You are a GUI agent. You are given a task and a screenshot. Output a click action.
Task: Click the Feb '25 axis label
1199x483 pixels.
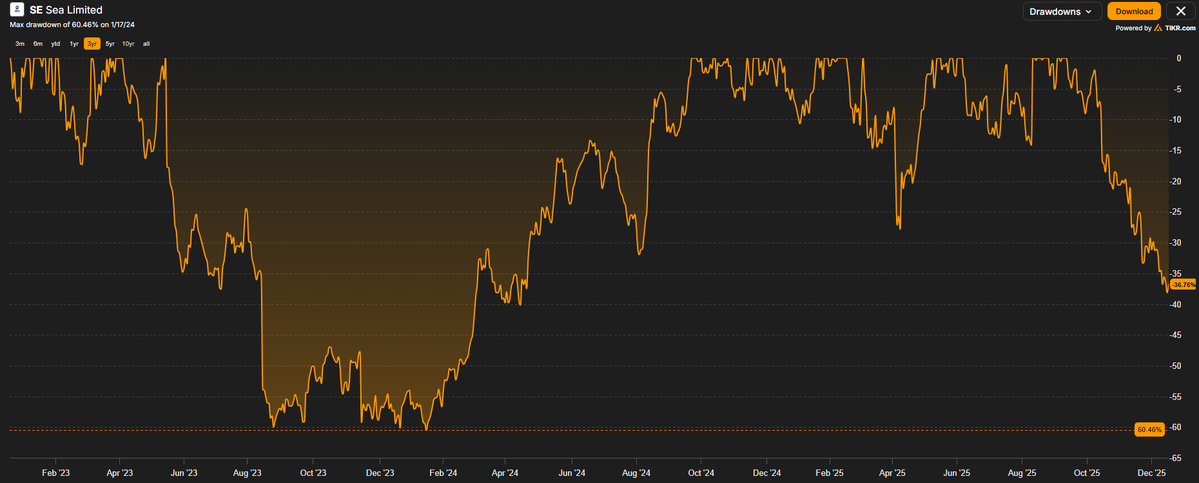(830, 475)
